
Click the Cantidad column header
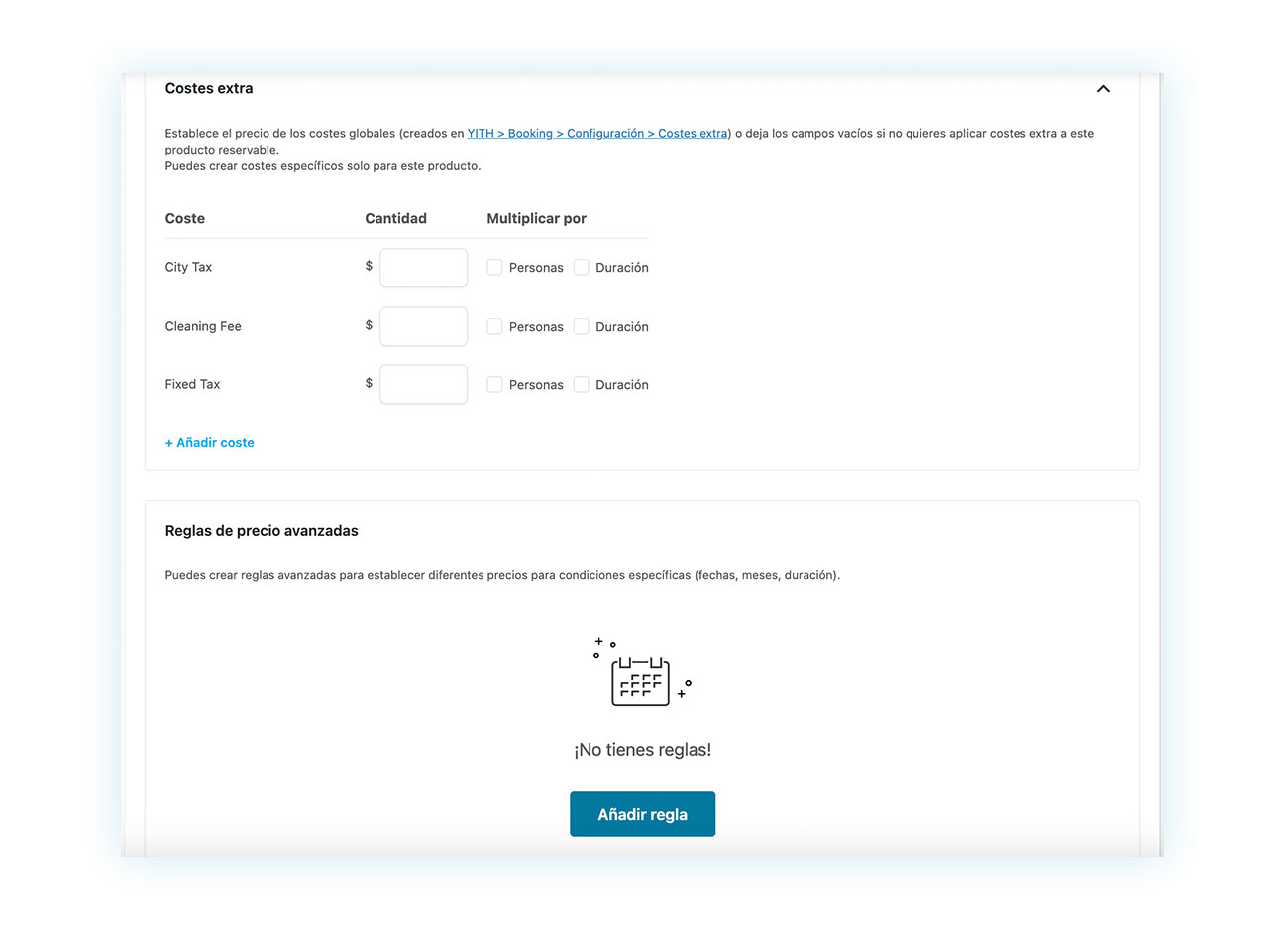pyautogui.click(x=395, y=219)
